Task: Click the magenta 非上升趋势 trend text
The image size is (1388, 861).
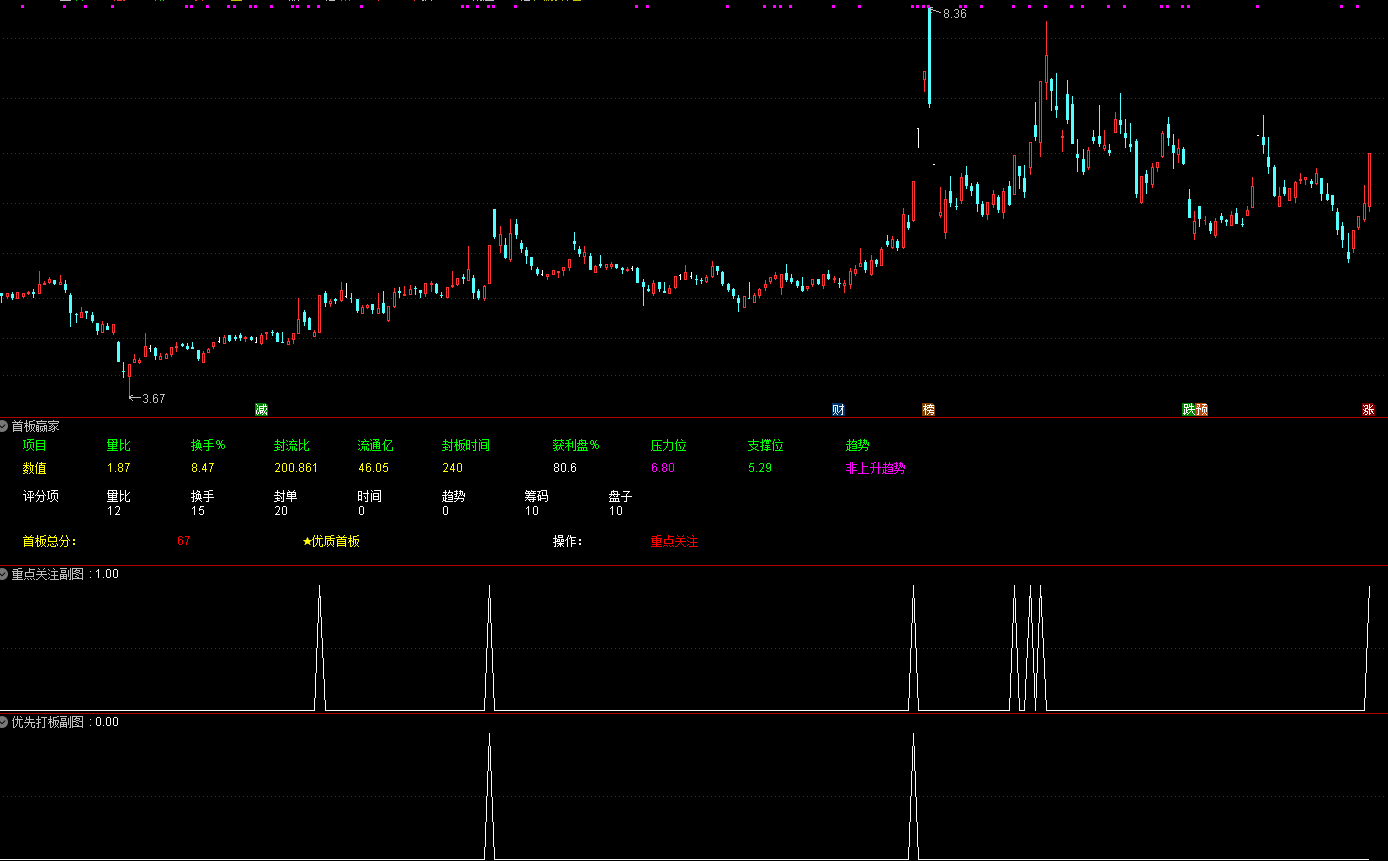Action: pos(875,467)
